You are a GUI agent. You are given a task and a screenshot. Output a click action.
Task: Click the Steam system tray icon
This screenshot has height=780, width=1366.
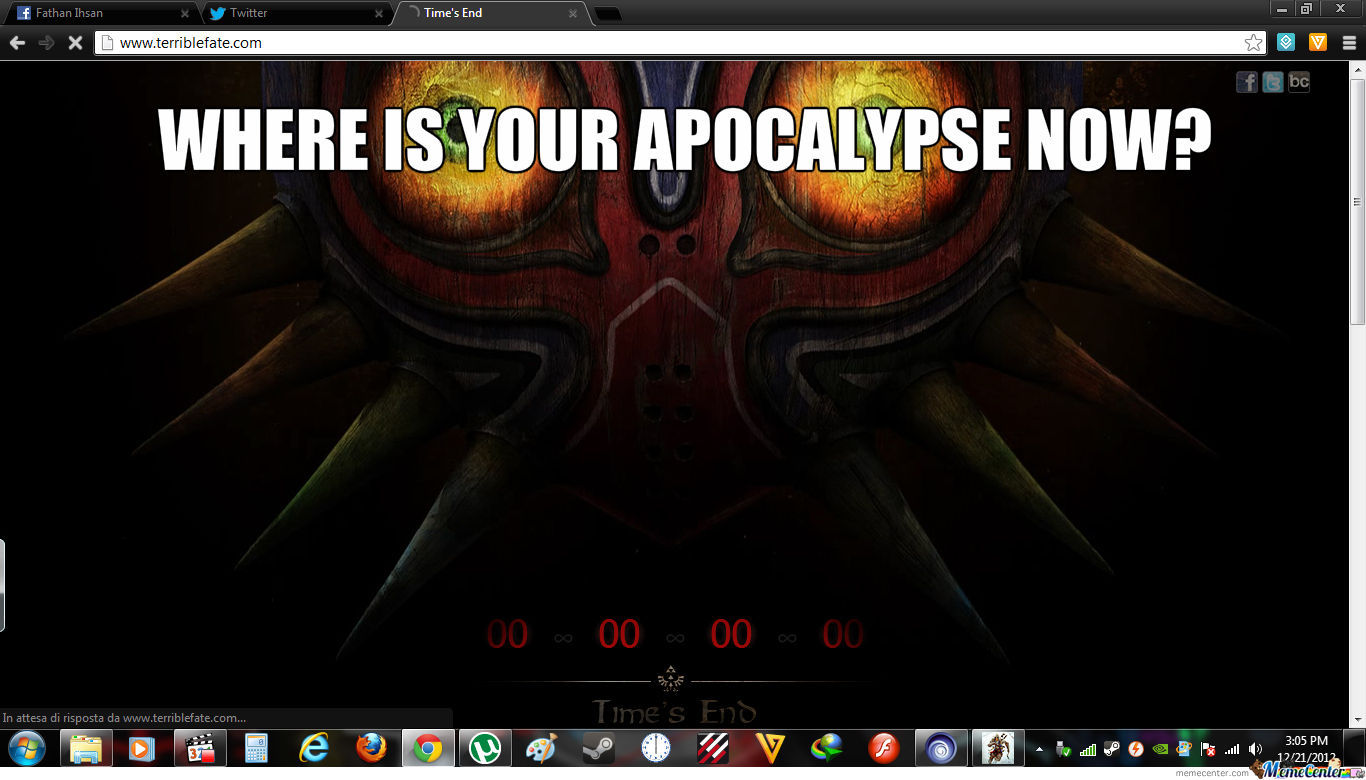(x=1112, y=749)
